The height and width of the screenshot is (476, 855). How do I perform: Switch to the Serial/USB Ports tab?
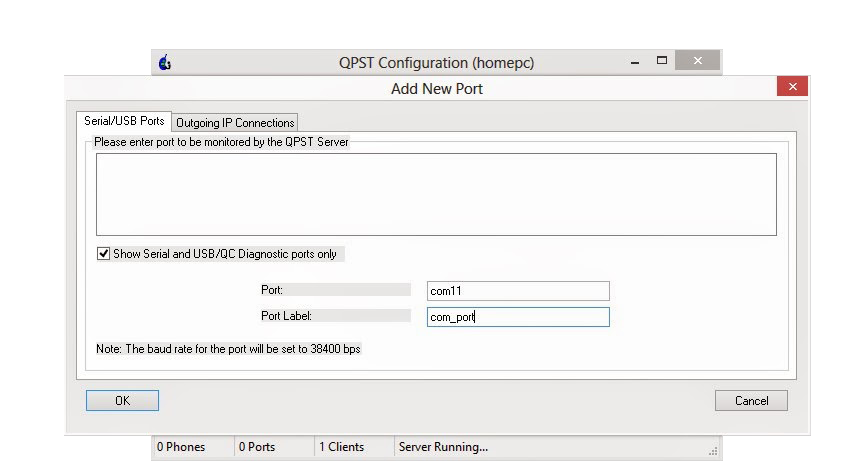pyautogui.click(x=124, y=121)
